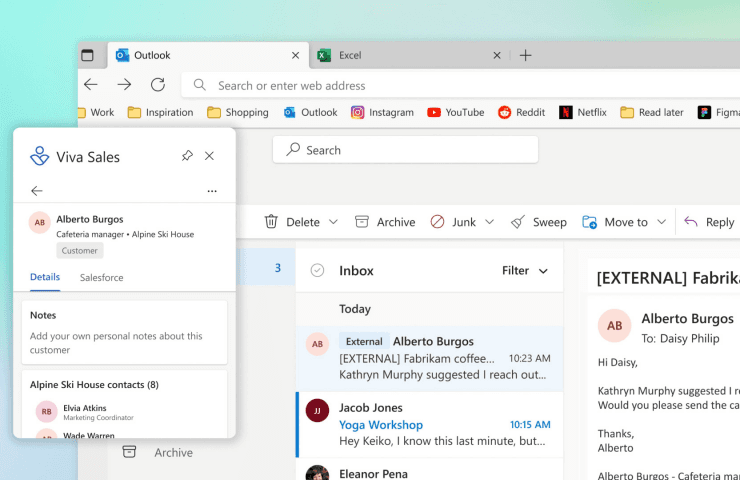Expand the Junk dropdown arrow
Viewport: 740px width, 480px height.
pos(490,222)
